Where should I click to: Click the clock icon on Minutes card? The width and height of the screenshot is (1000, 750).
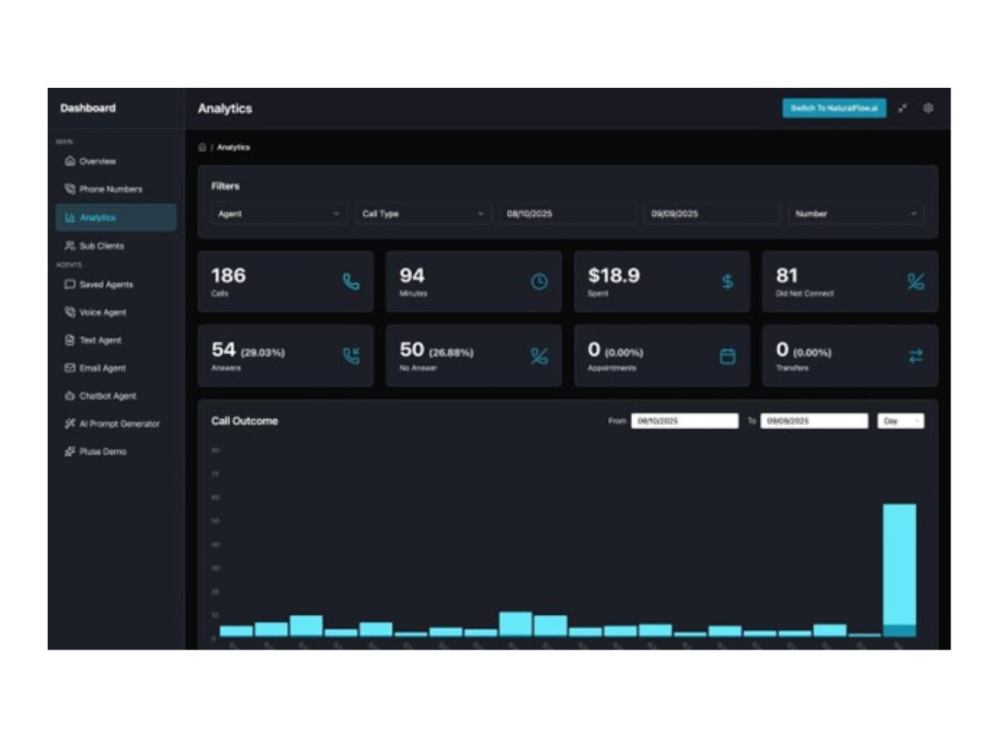pos(539,282)
